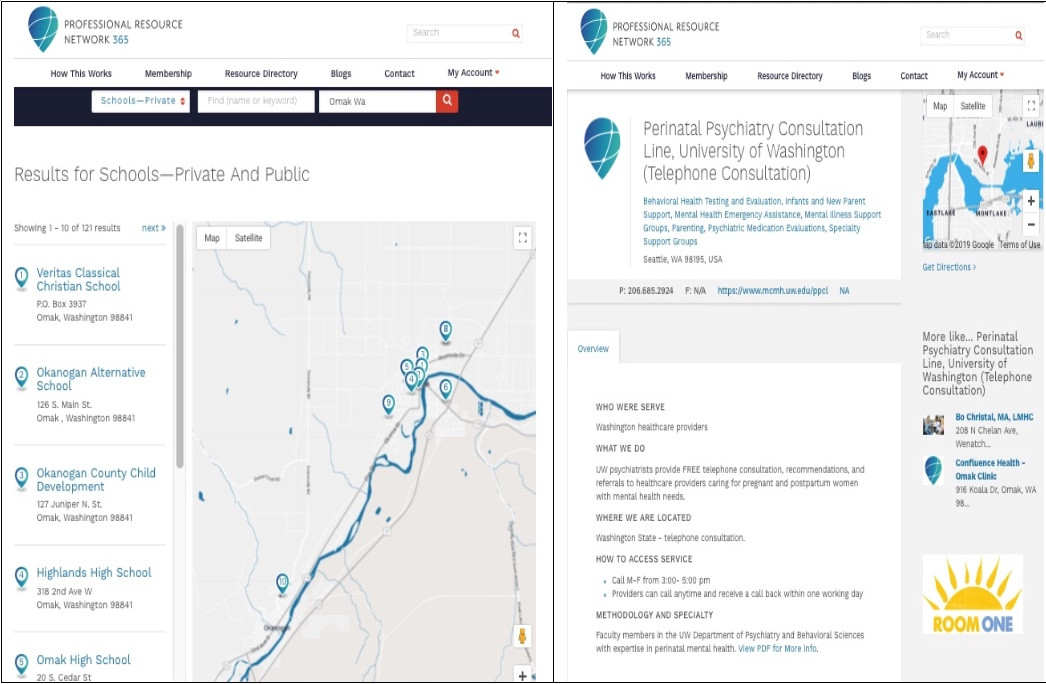Select the Overview tab
The image size is (1046, 684).
pos(593,349)
